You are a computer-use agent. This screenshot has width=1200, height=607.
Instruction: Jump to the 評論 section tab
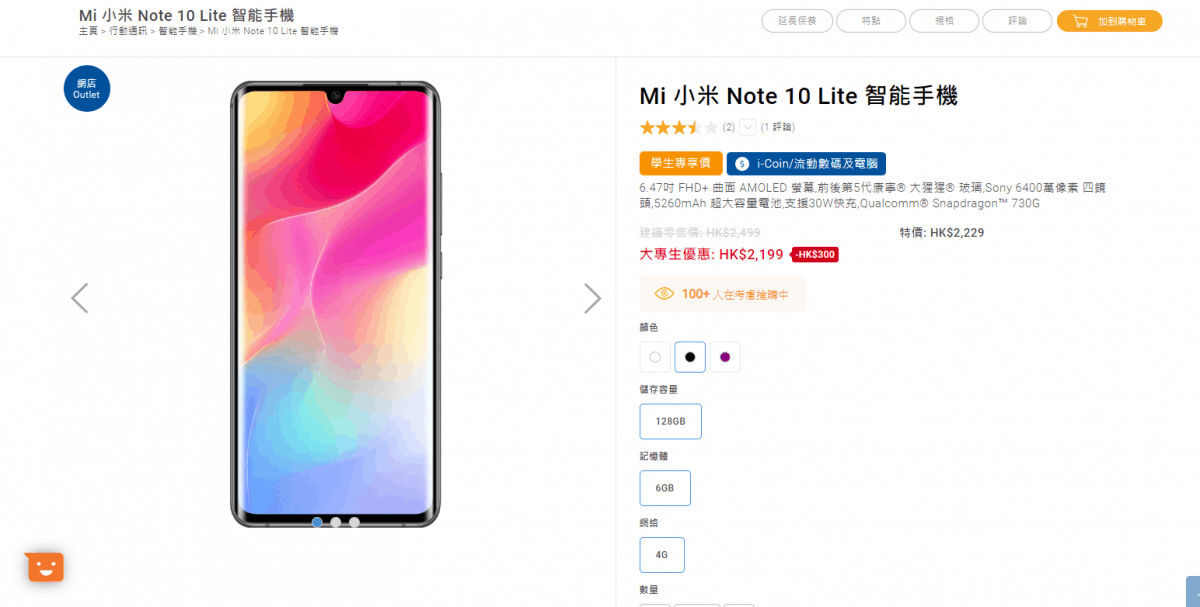tap(1017, 21)
